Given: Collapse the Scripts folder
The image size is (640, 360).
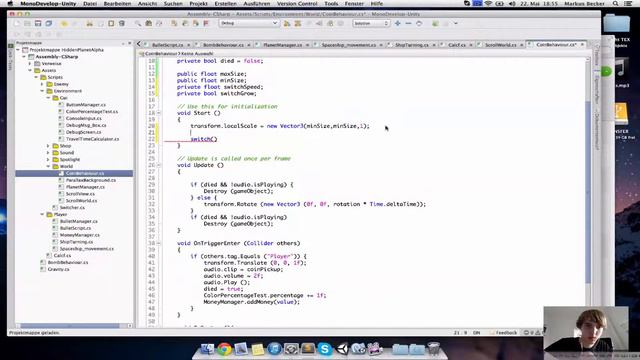Looking at the screenshot, I should (36, 77).
